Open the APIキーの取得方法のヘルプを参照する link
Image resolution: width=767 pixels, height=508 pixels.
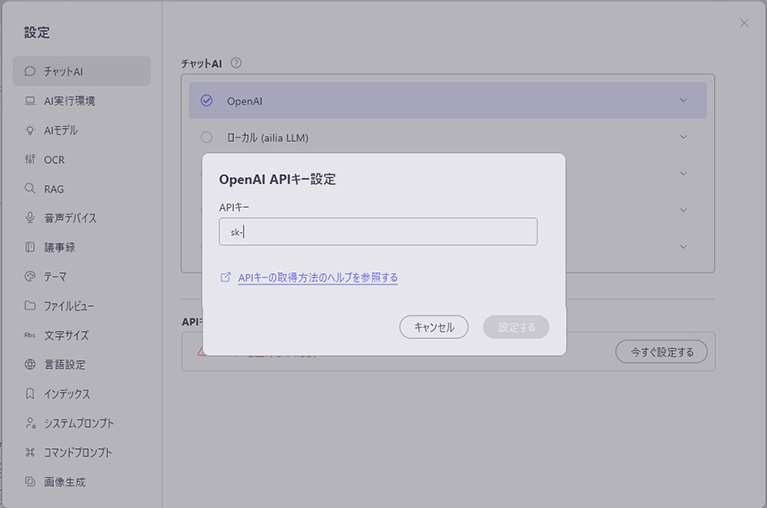(317, 278)
